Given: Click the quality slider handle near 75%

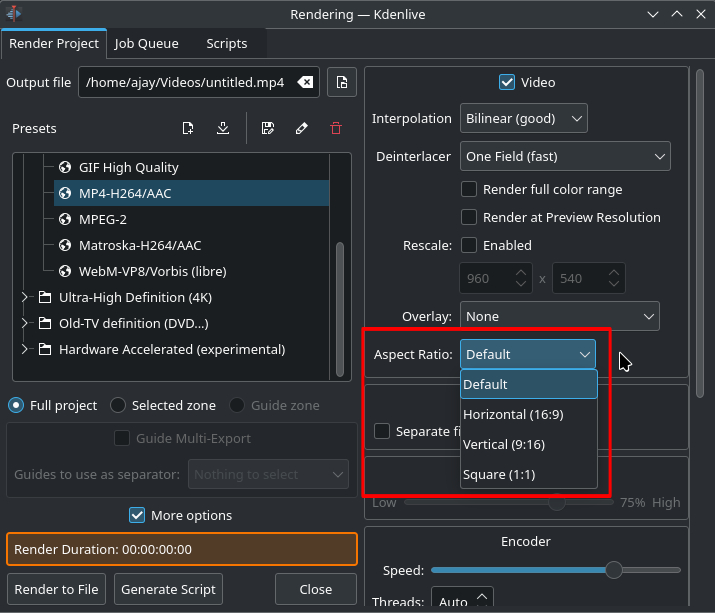Looking at the screenshot, I should pos(556,502).
